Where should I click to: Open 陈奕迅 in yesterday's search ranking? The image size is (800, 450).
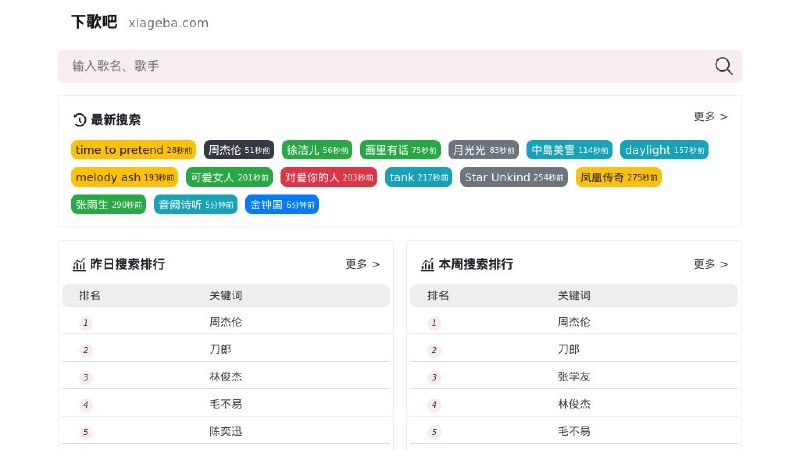point(226,432)
